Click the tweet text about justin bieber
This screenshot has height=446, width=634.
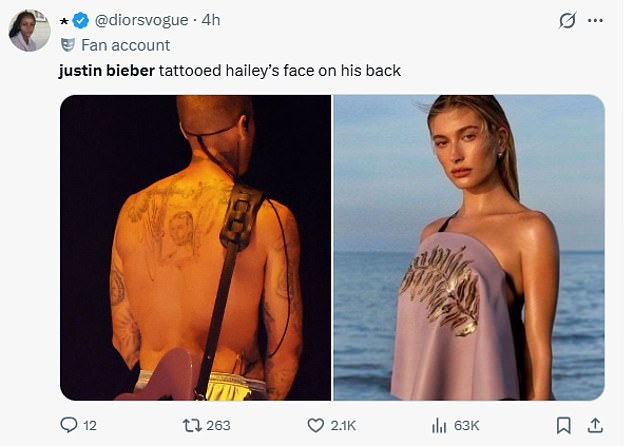(x=230, y=71)
